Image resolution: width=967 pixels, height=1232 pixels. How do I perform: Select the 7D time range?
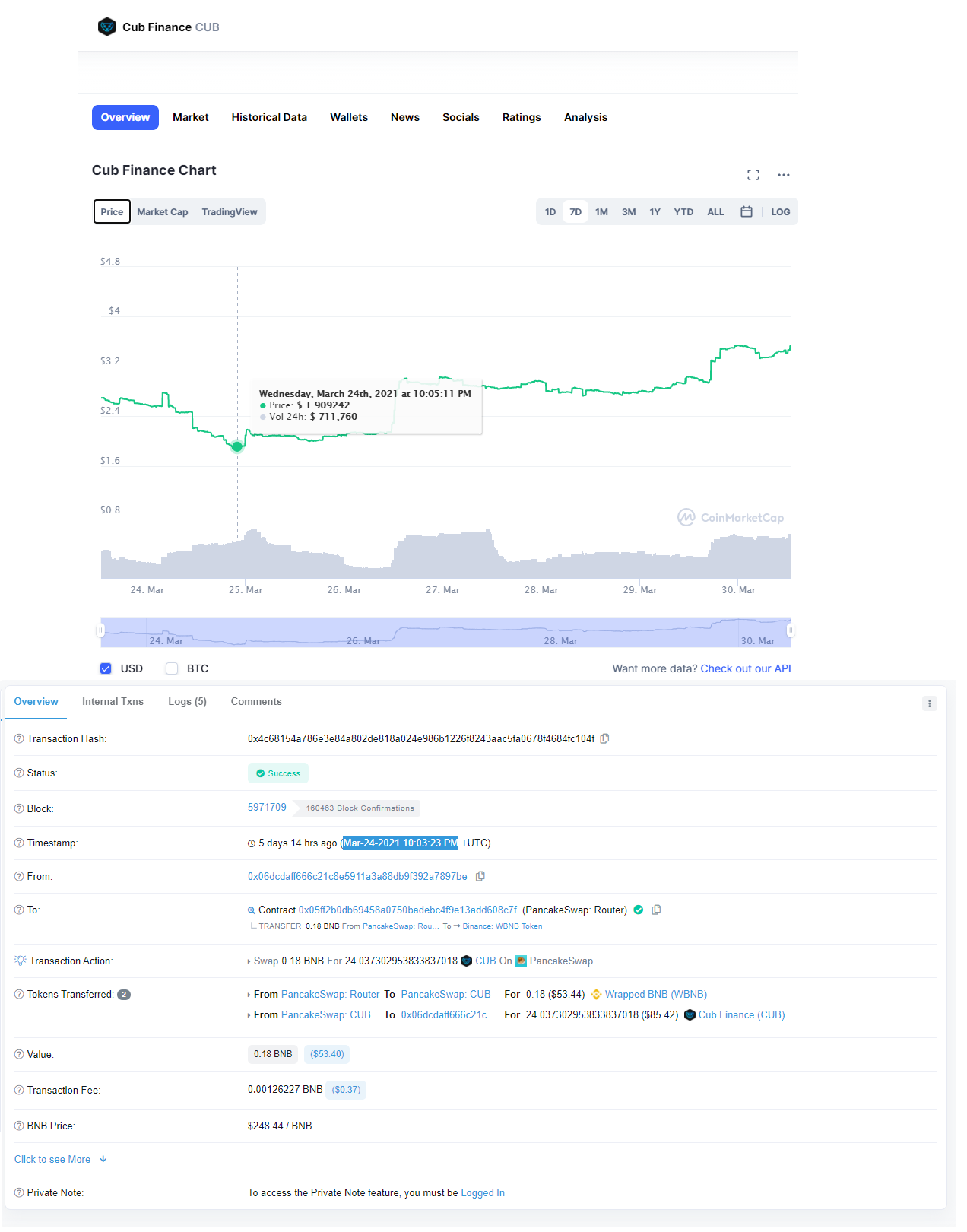click(575, 211)
